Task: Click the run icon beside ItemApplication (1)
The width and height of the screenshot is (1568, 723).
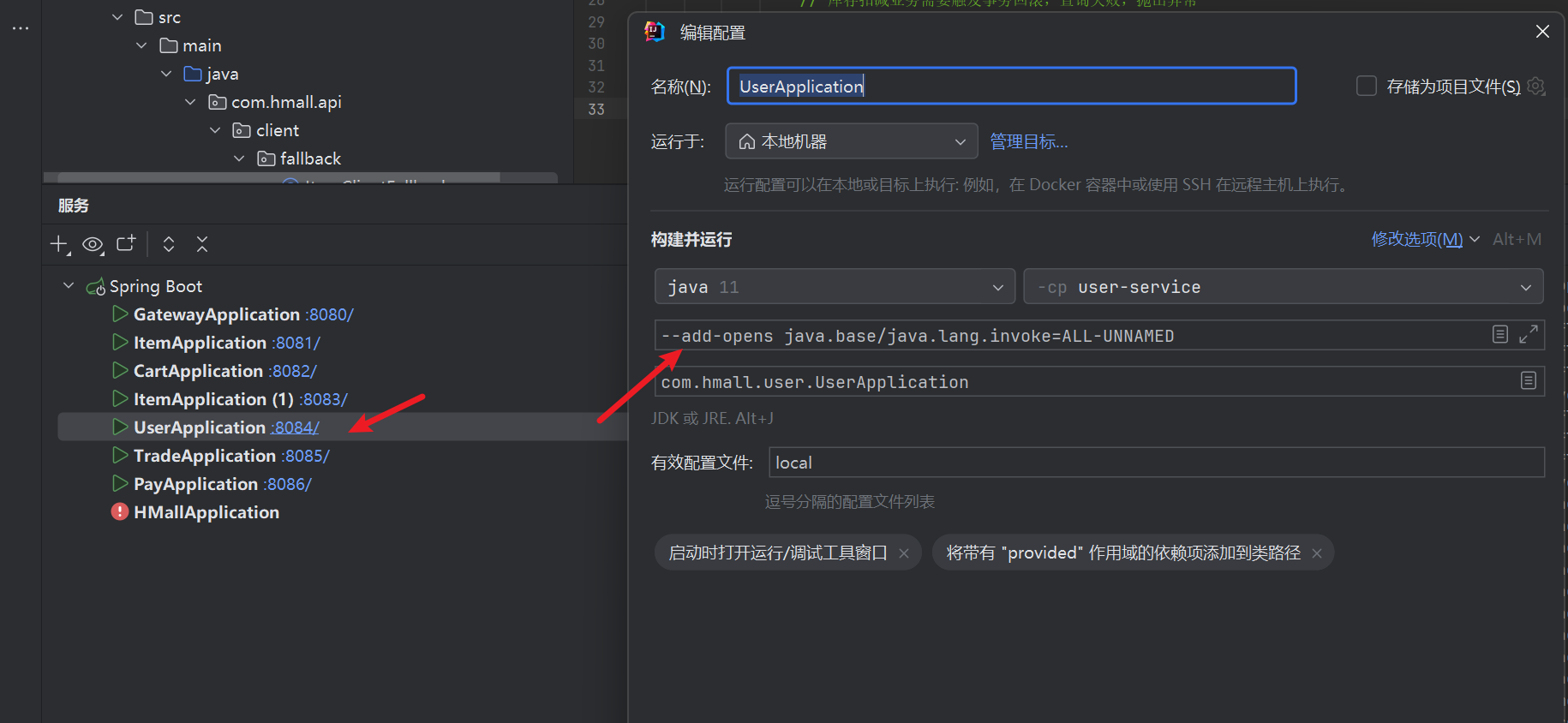Action: [120, 399]
